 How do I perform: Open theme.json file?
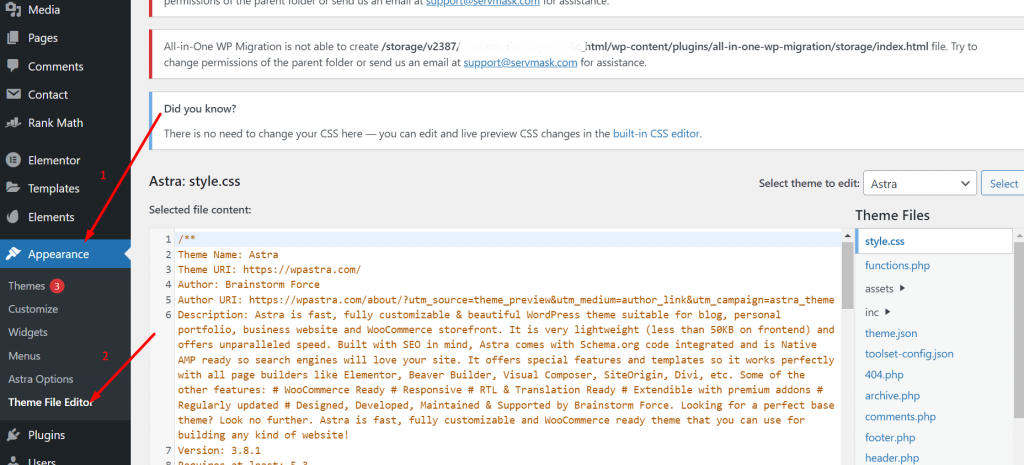[891, 333]
